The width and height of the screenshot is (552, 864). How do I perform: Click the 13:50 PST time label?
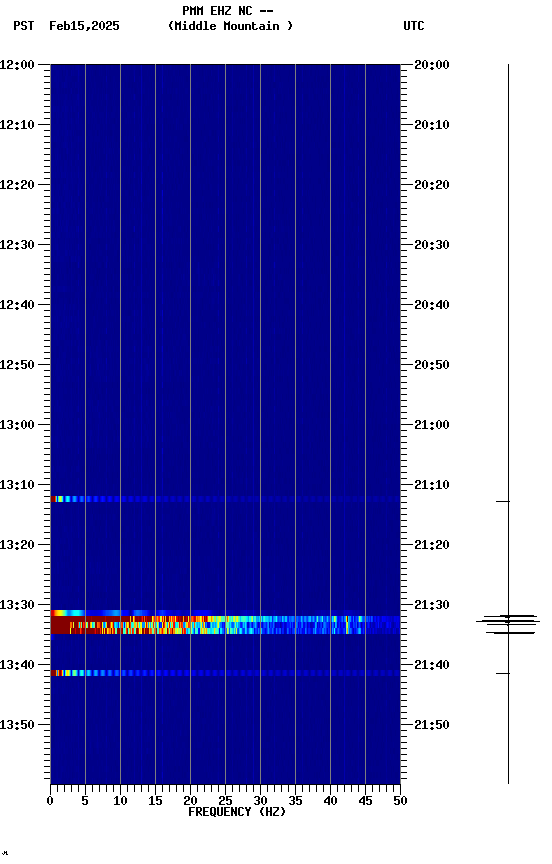click(x=17, y=725)
